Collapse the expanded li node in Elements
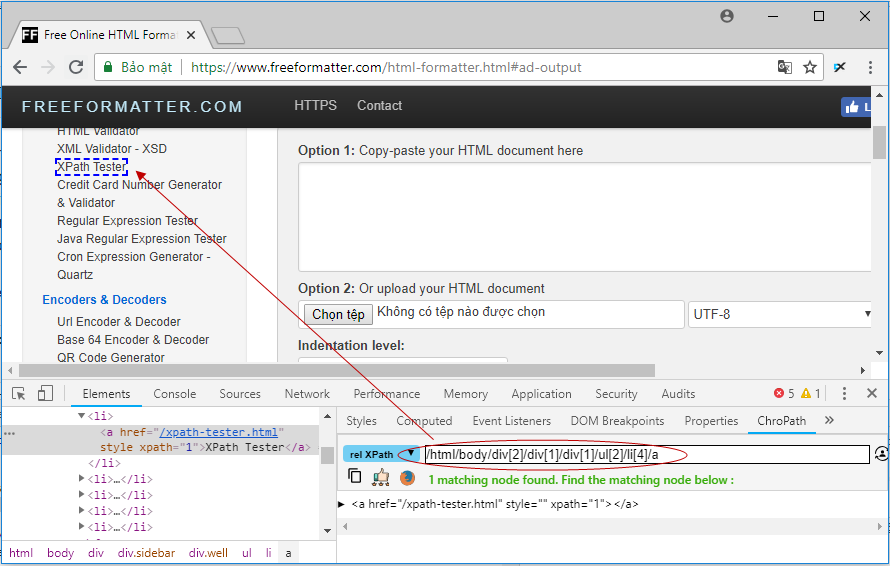The height and width of the screenshot is (566, 890). point(82,416)
